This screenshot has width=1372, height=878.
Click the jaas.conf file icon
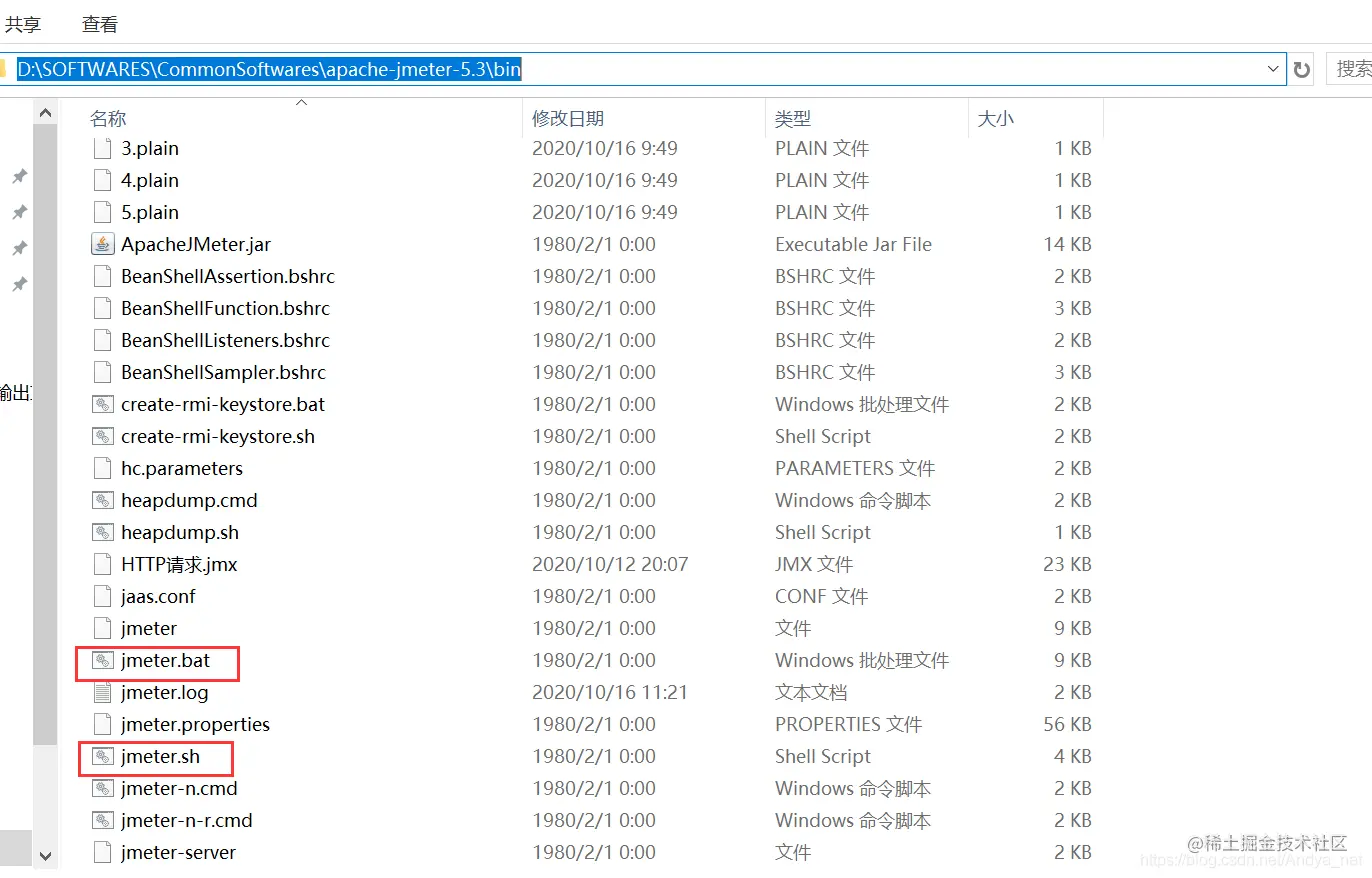101,596
